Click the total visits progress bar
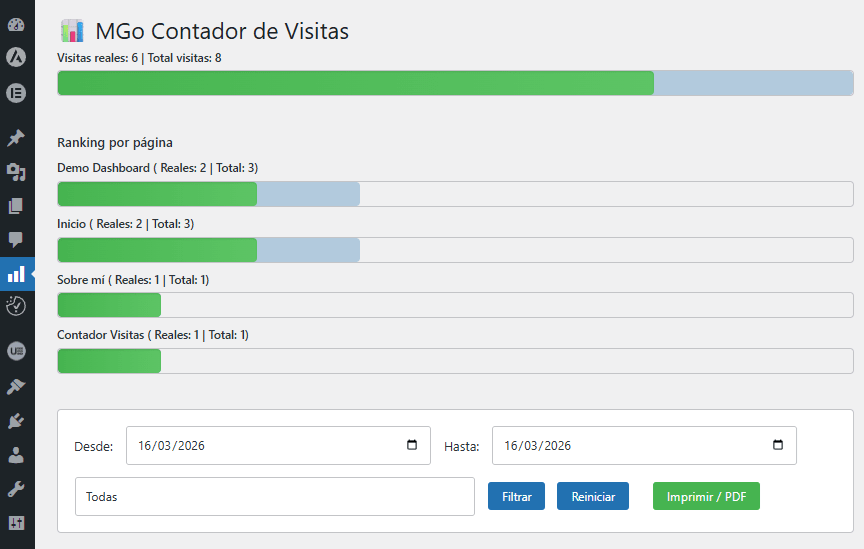864x549 pixels. (455, 83)
